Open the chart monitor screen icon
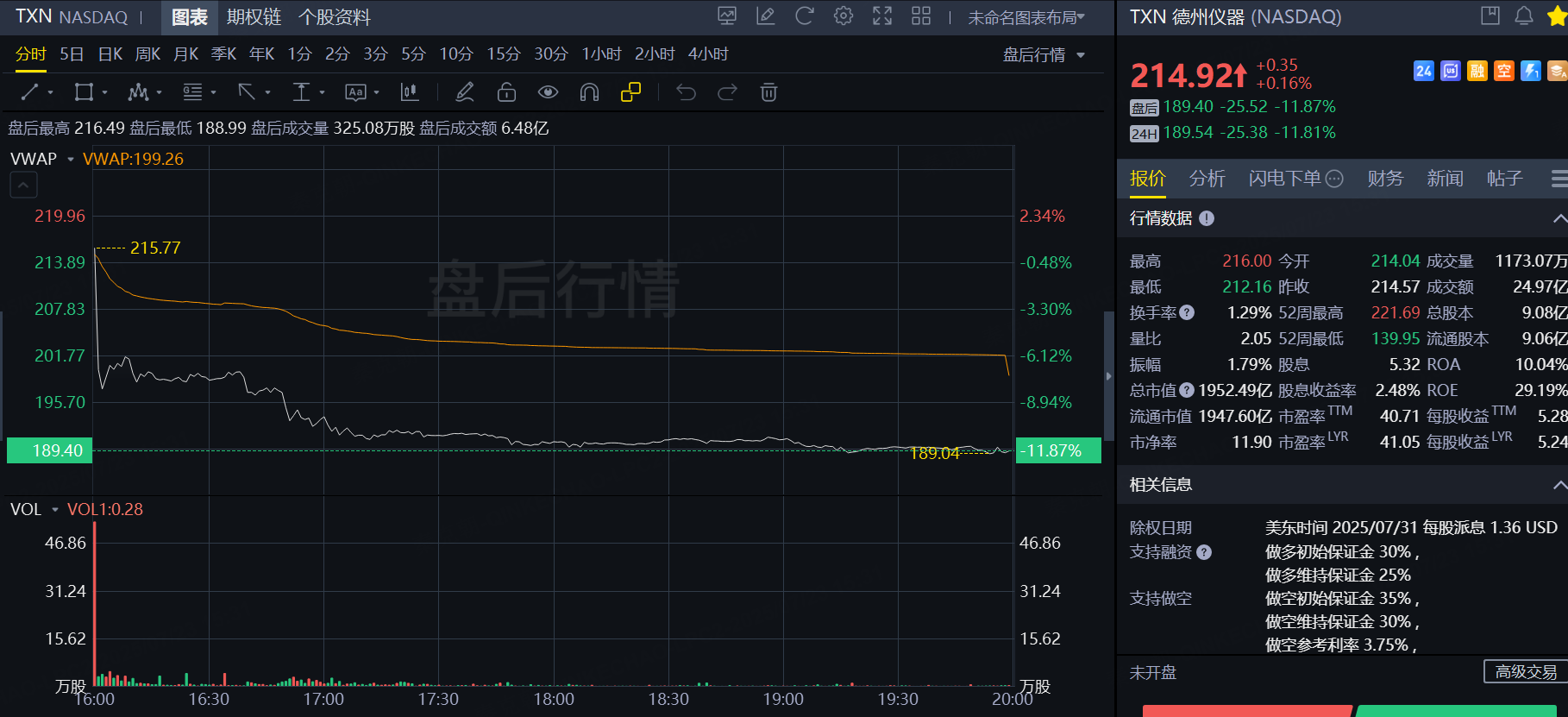 [x=727, y=16]
